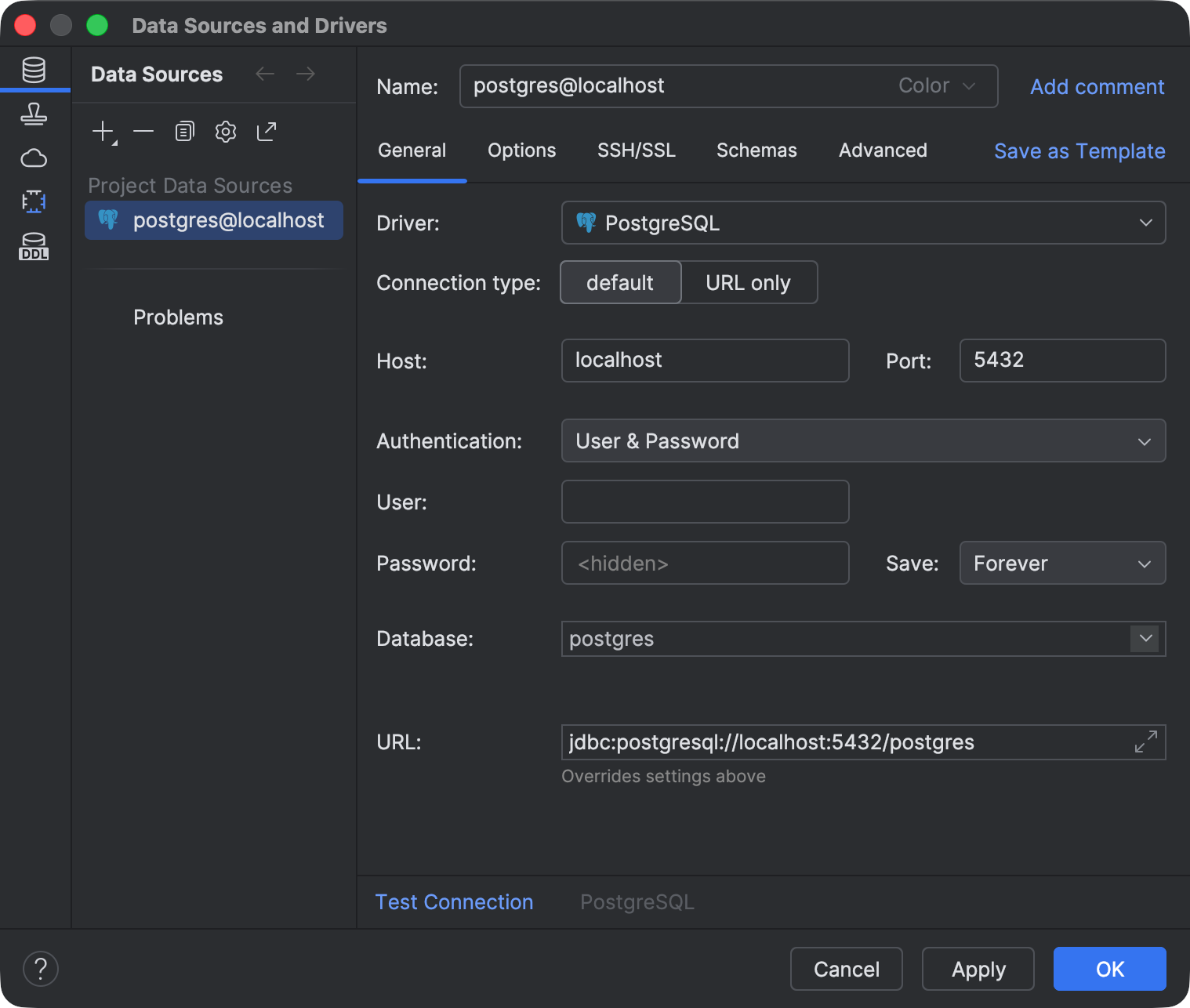This screenshot has width=1190, height=1008.
Task: Select postgres@localhost in Project Data Sources
Action: point(214,220)
